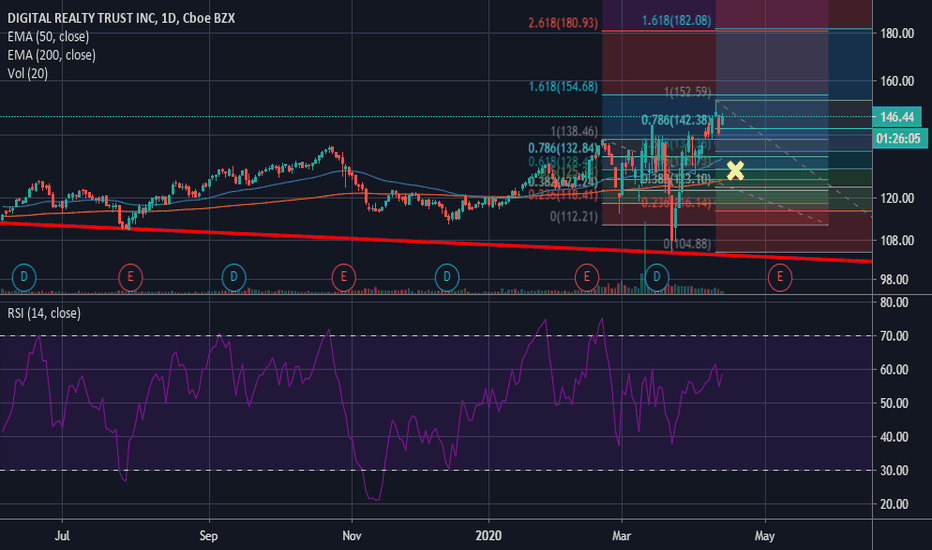Select the earnings E marker in February 2020

click(587, 277)
